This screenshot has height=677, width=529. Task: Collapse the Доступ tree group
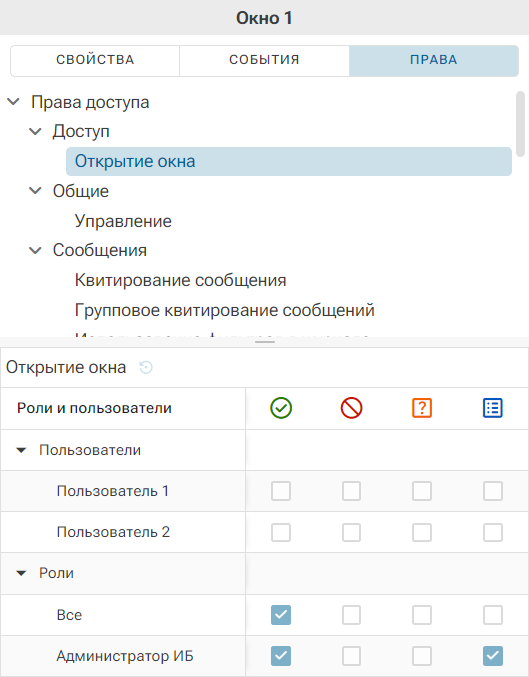[x=35, y=131]
